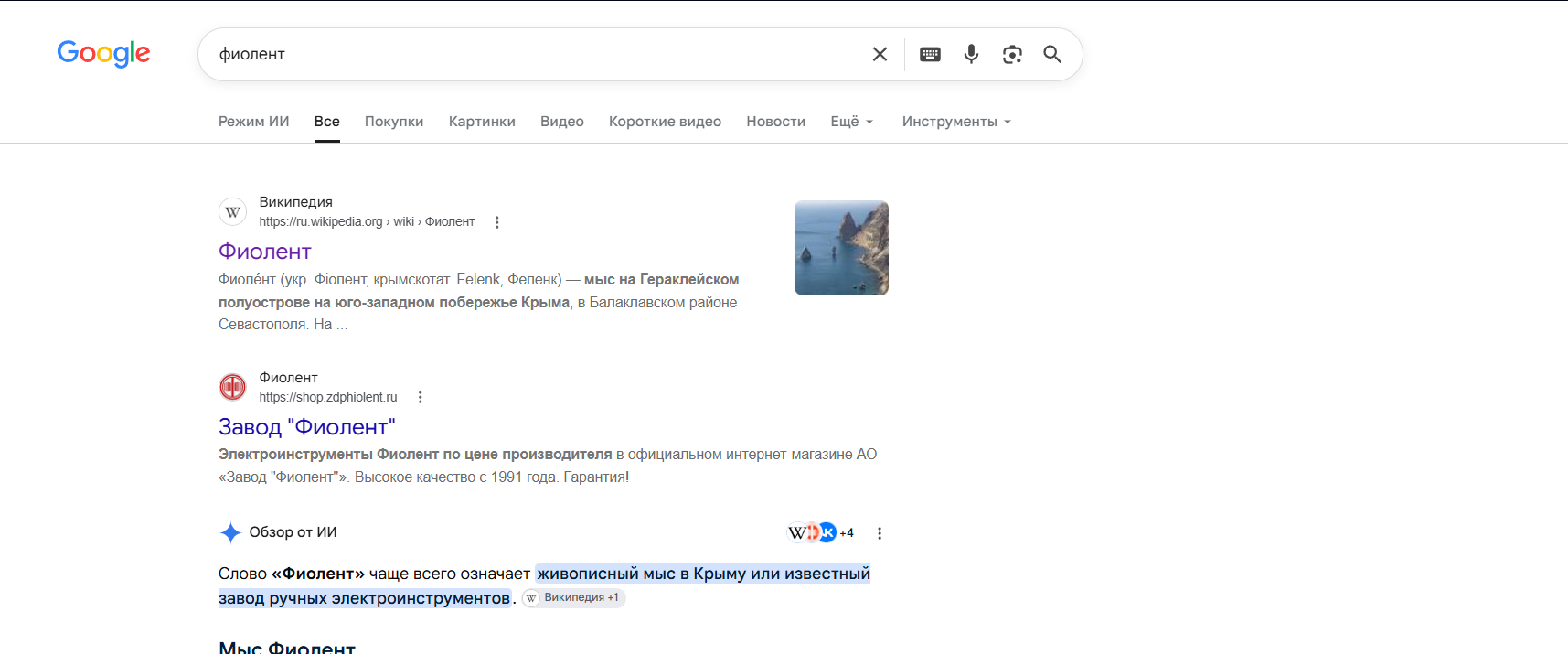1568x654 pixels.
Task: Open search by image camera icon
Action: click(1012, 55)
